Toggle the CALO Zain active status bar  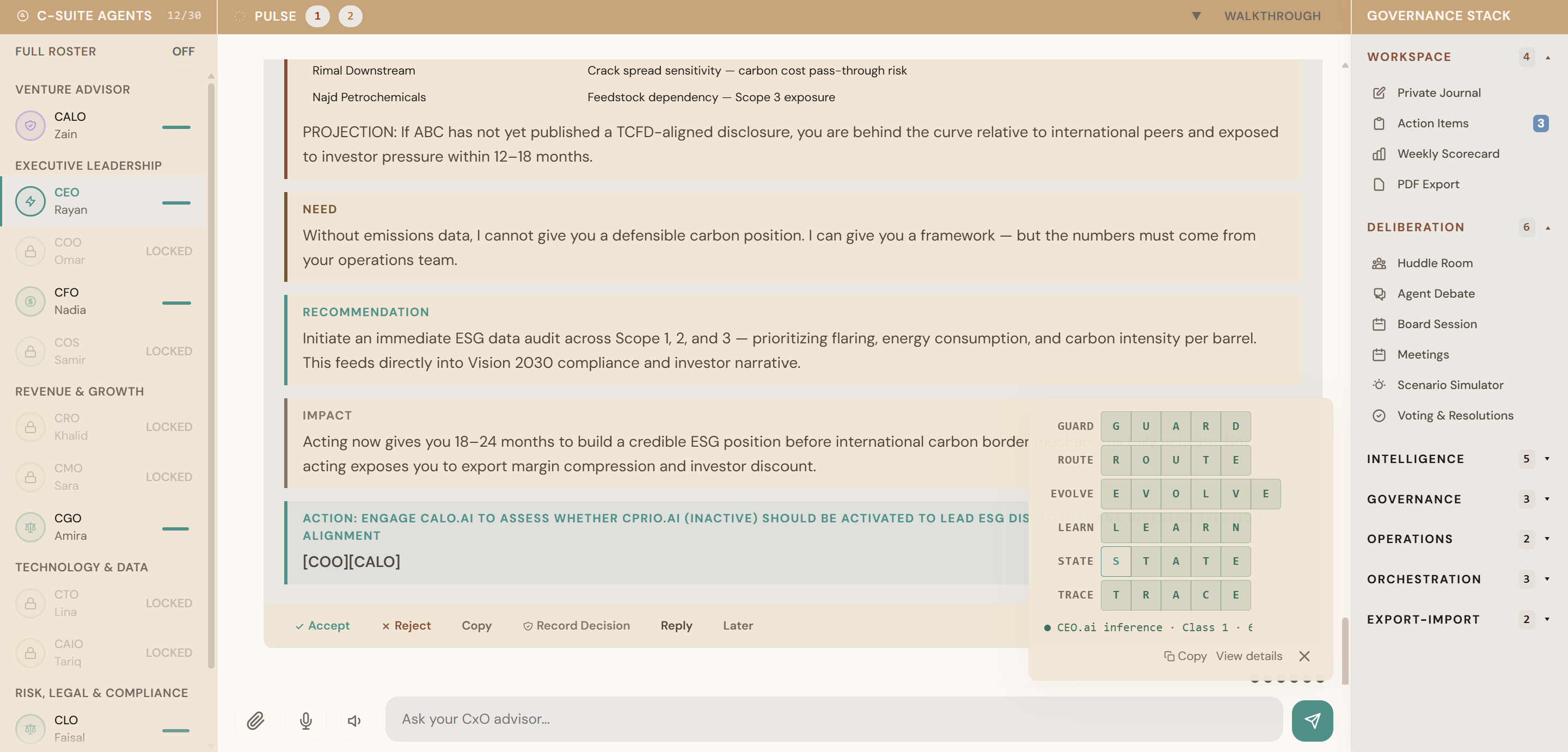pyautogui.click(x=176, y=127)
